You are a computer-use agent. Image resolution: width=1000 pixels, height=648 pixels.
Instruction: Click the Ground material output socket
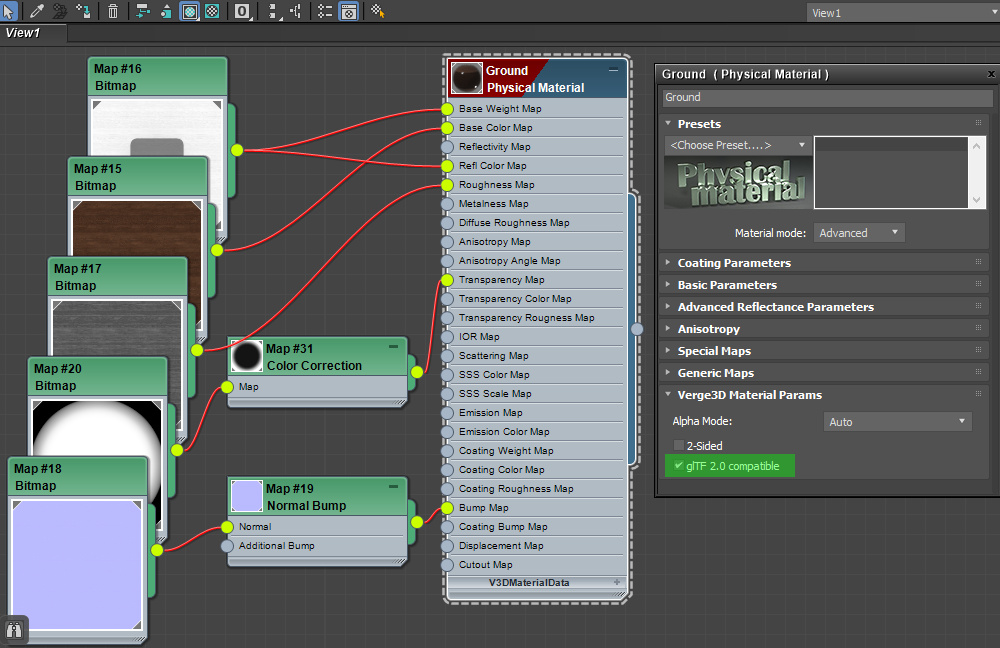pos(637,329)
